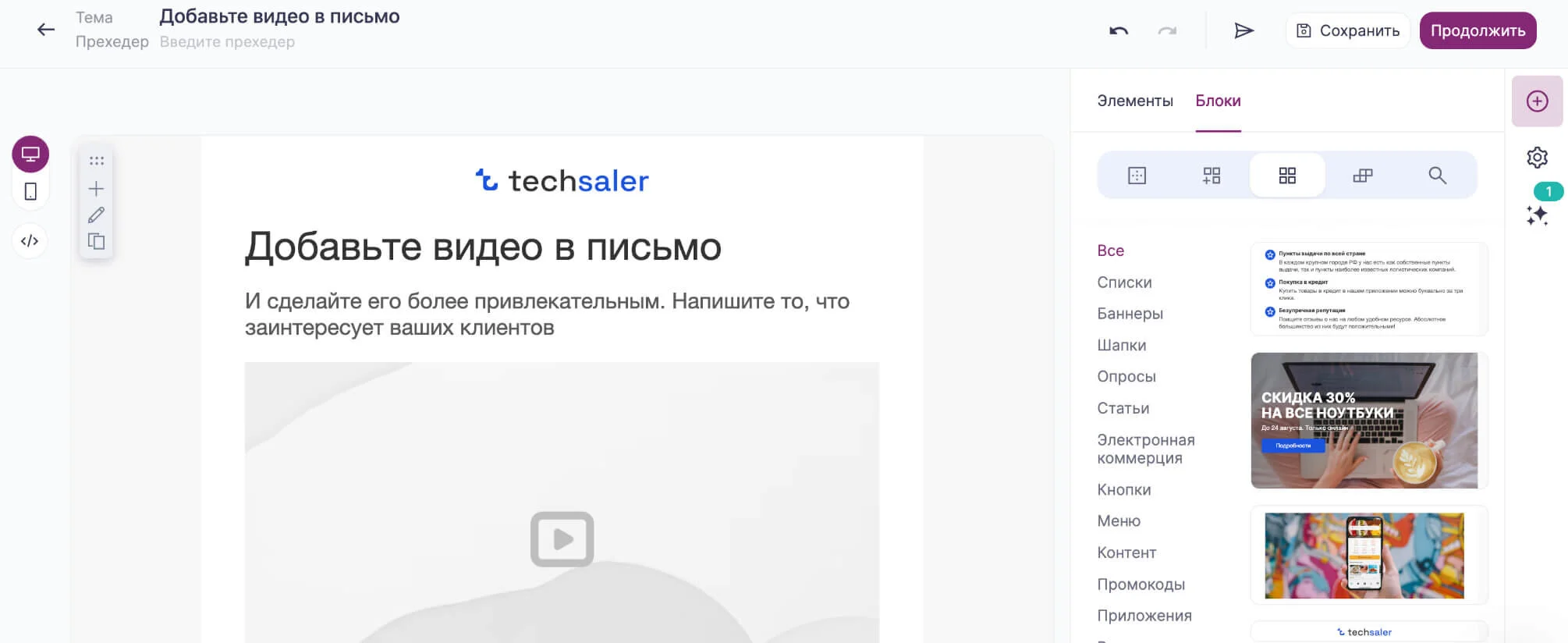Choose the colorful phone banner thumbnail
The width and height of the screenshot is (1568, 643).
pyautogui.click(x=1369, y=555)
